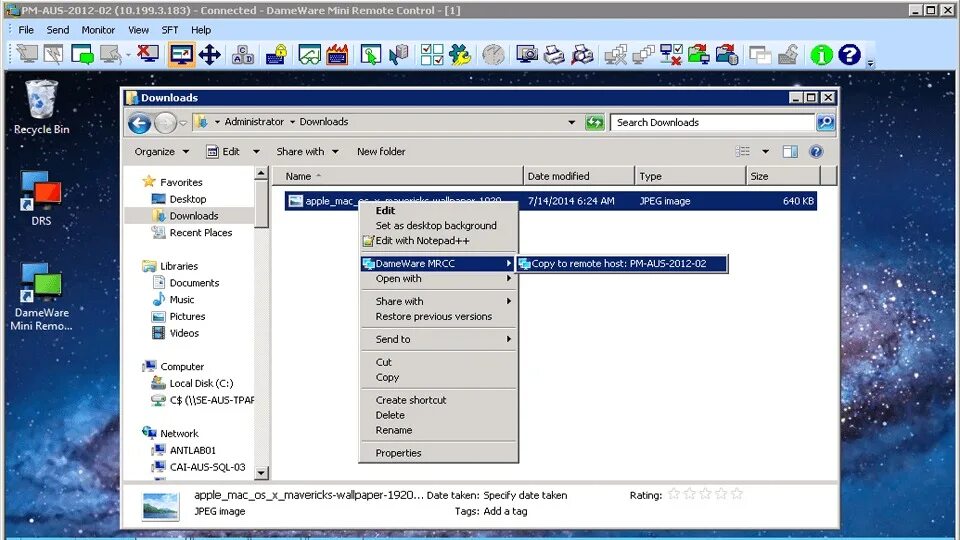Toggle the preview pane icon
Viewport: 960px width, 540px height.
pyautogui.click(x=790, y=152)
